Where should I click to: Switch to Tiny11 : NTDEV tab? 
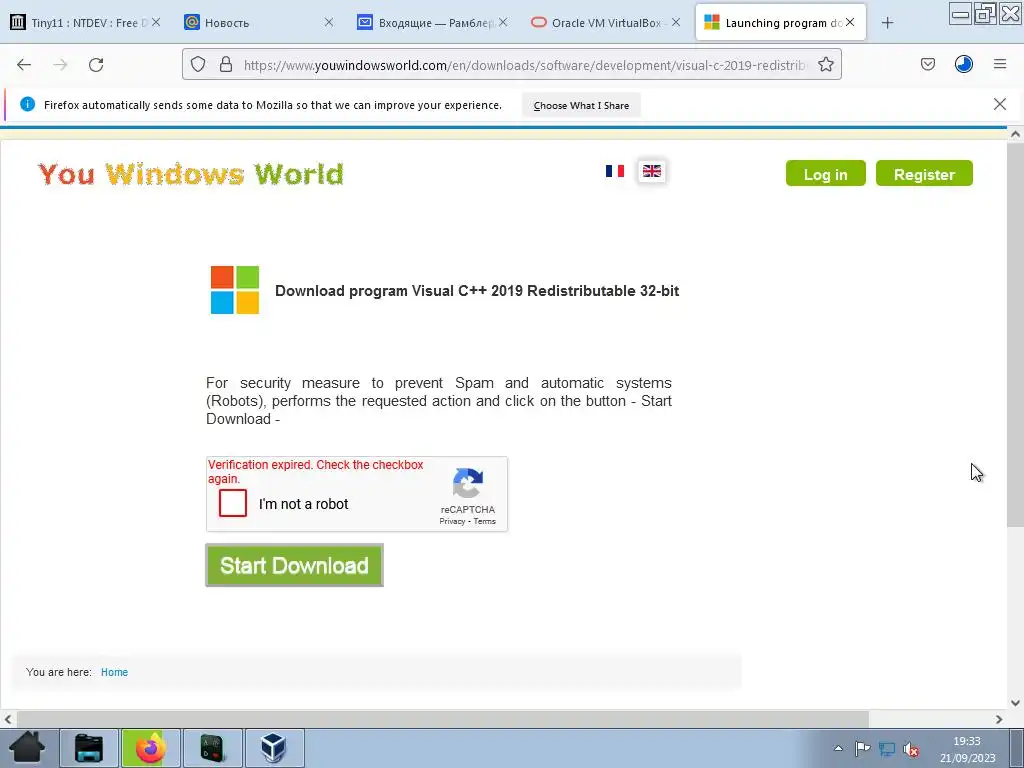[86, 23]
